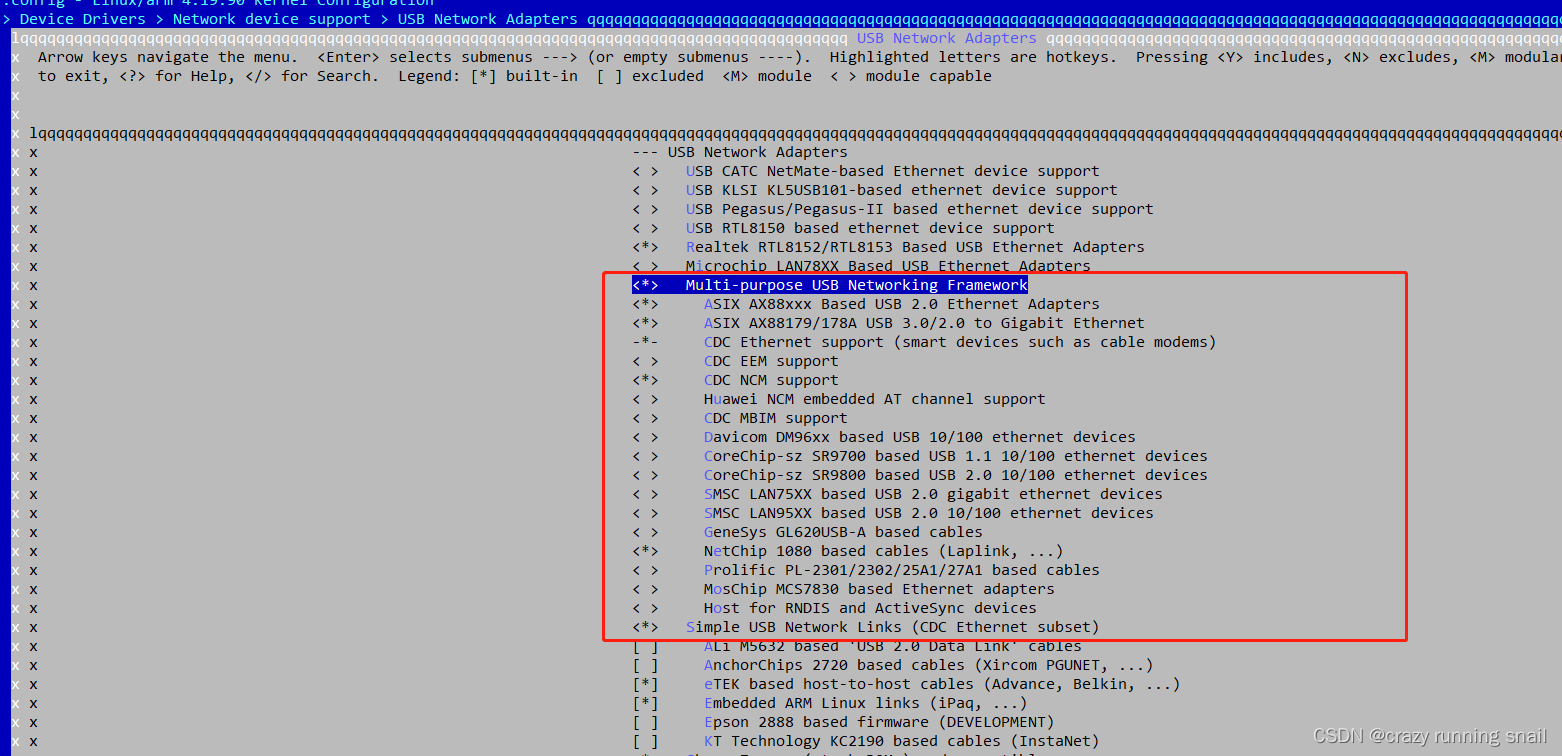Toggle USB CATC NetMate-based Ethernet device support

pos(866,171)
